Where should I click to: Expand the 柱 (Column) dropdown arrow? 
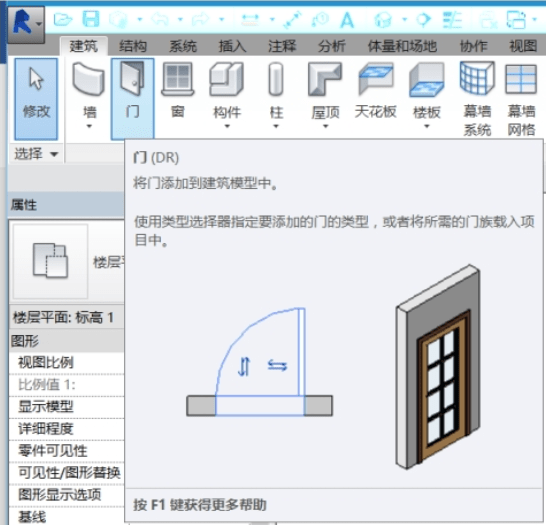276,126
